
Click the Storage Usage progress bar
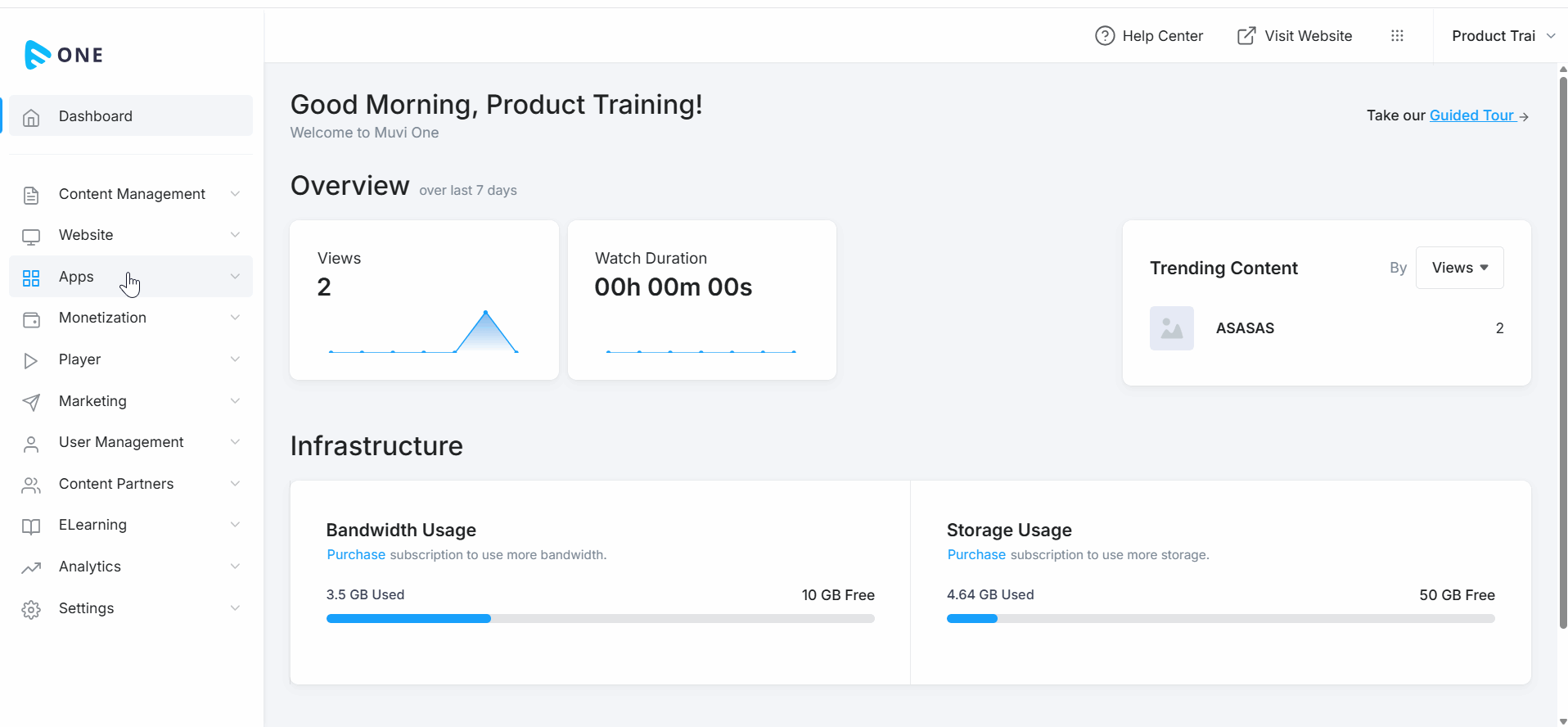click(1221, 619)
